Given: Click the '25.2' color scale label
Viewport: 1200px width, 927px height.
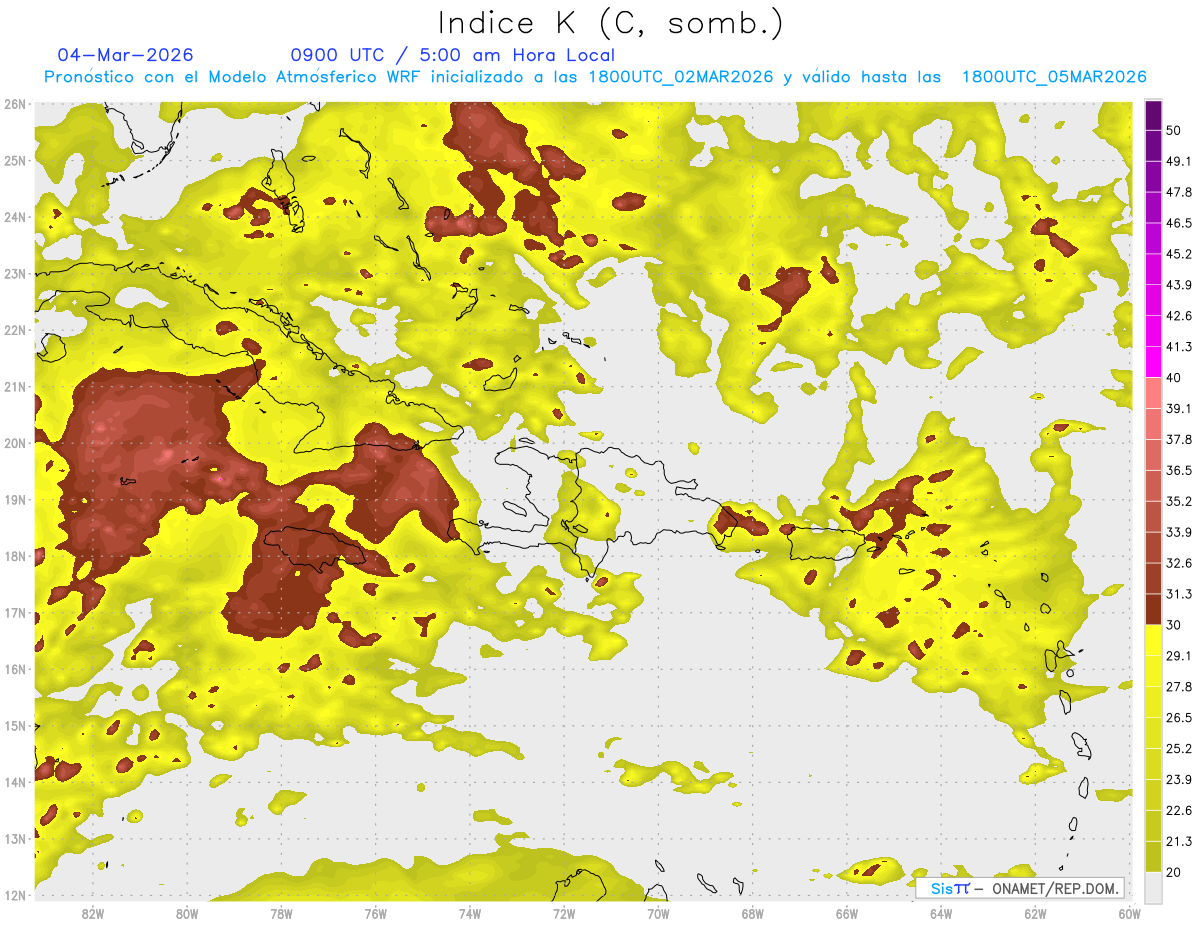Looking at the screenshot, I should click(1179, 749).
